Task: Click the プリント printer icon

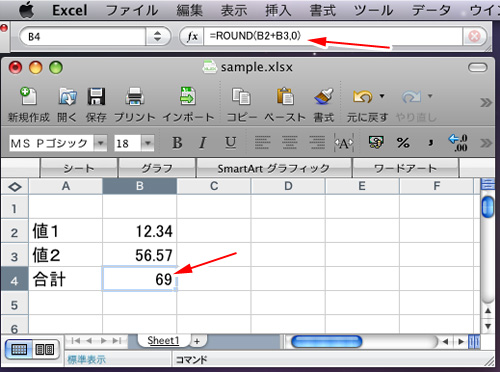Action: (135, 97)
